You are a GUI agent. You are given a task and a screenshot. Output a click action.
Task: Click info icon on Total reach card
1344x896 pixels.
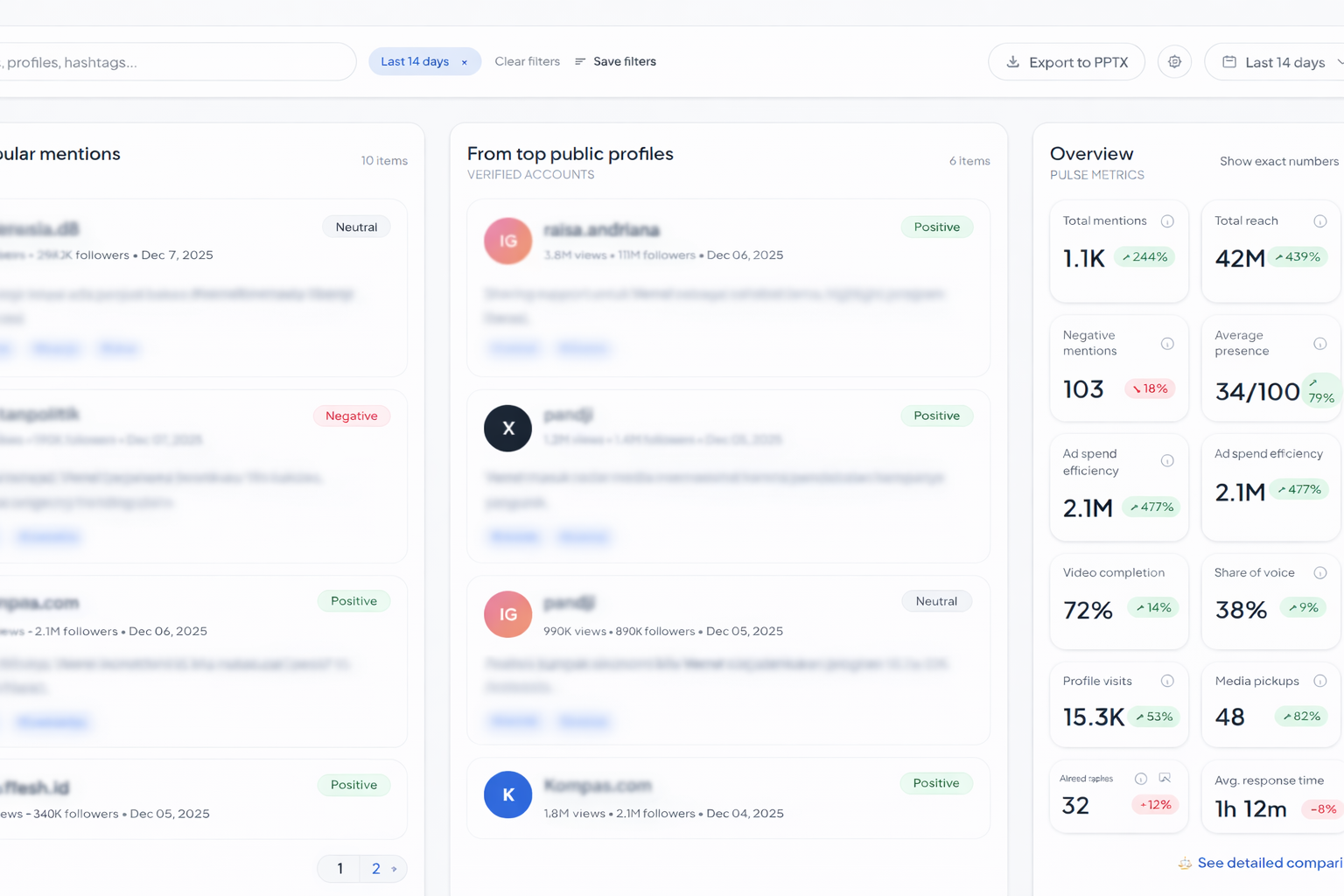pos(1319,221)
